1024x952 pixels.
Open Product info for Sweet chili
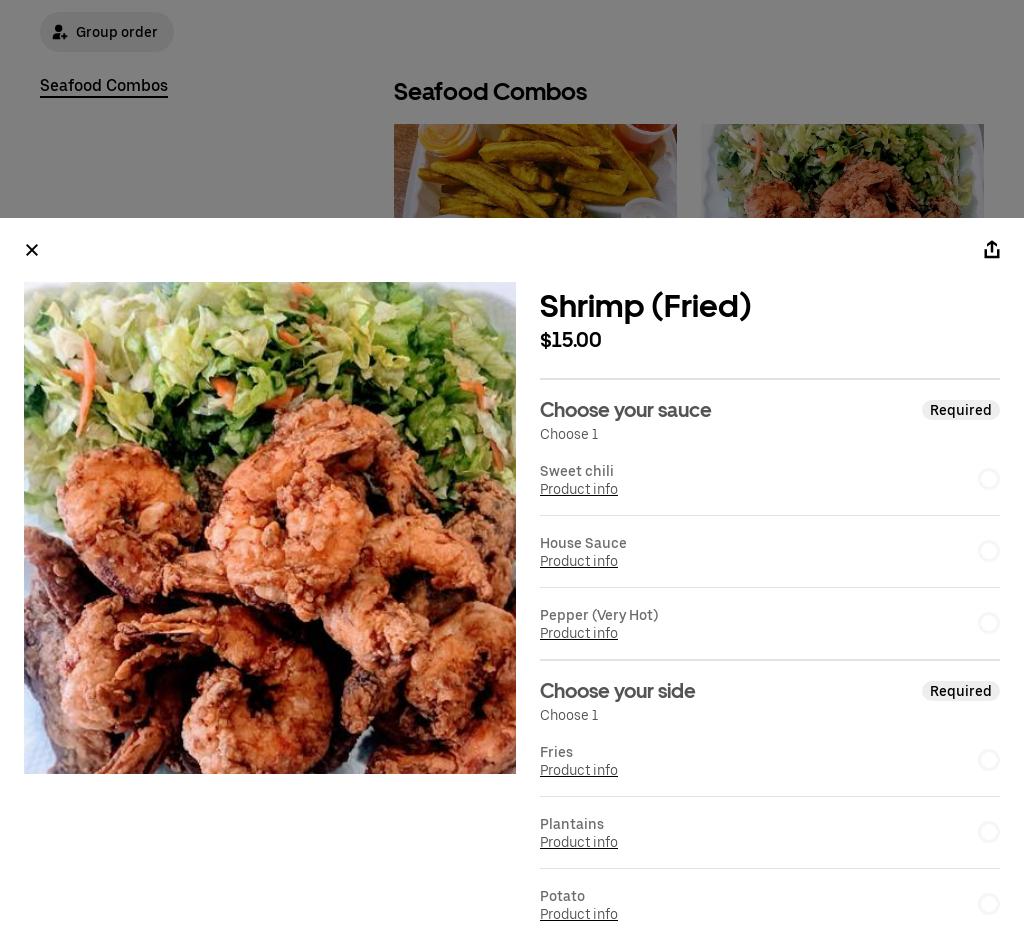click(x=579, y=489)
